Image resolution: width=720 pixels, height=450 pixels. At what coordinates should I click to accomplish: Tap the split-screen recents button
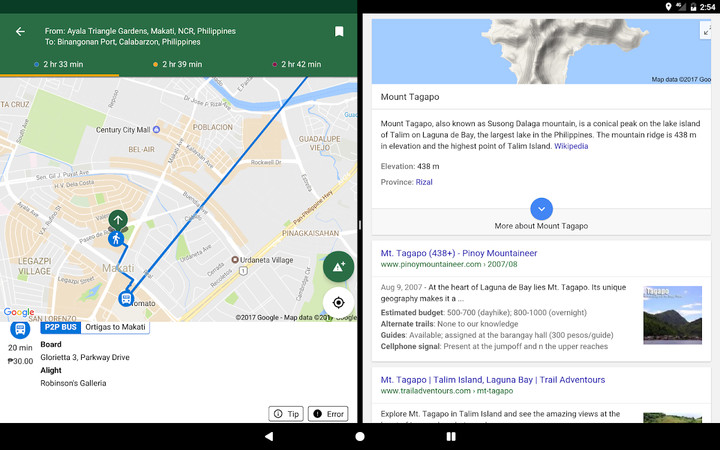click(x=451, y=436)
